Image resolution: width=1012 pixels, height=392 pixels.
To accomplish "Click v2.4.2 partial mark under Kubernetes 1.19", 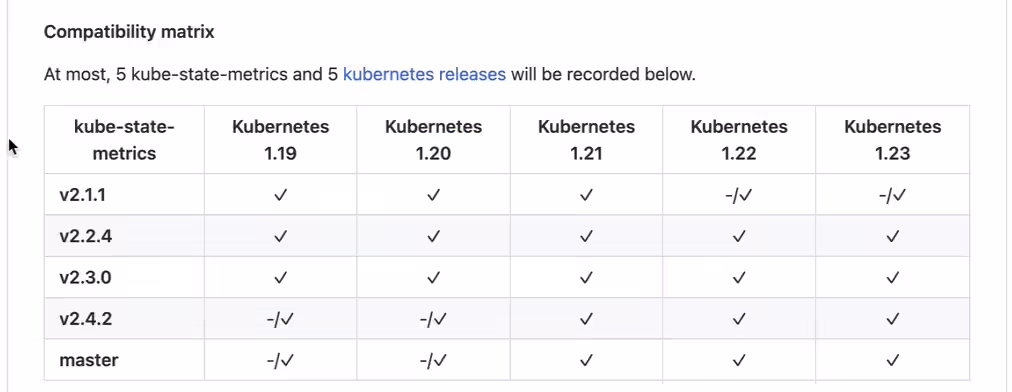I will click(x=280, y=319).
